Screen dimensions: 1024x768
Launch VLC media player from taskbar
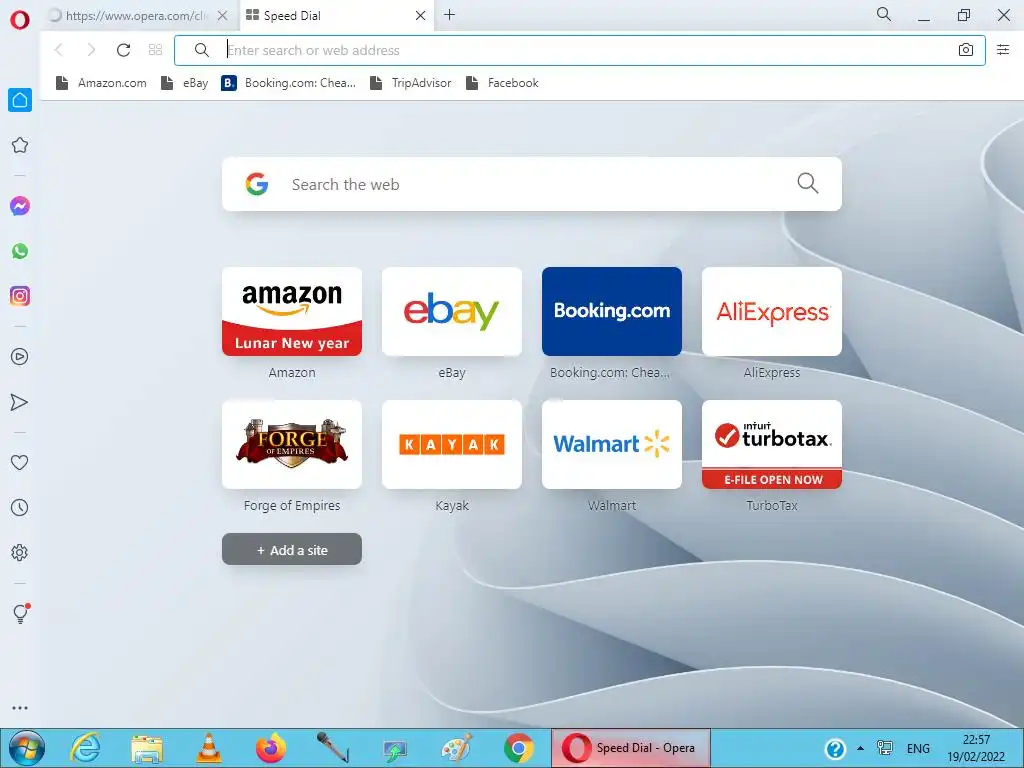click(x=209, y=748)
